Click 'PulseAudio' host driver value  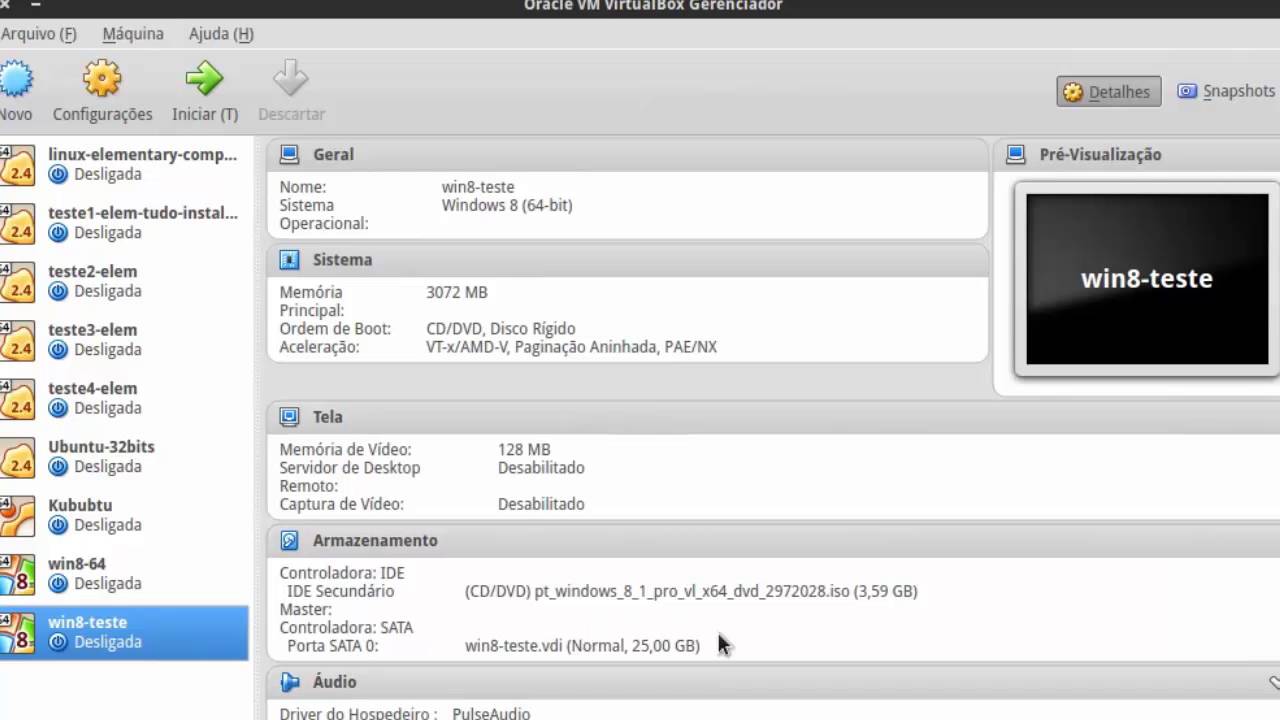pos(491,714)
